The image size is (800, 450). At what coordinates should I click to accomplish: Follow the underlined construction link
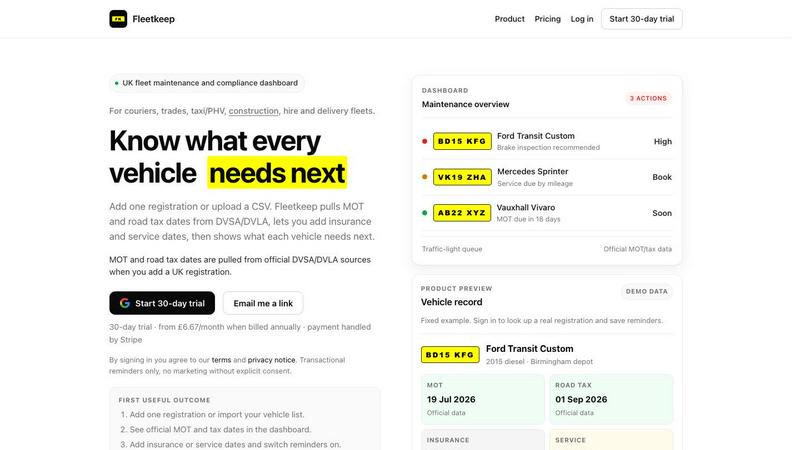click(254, 111)
